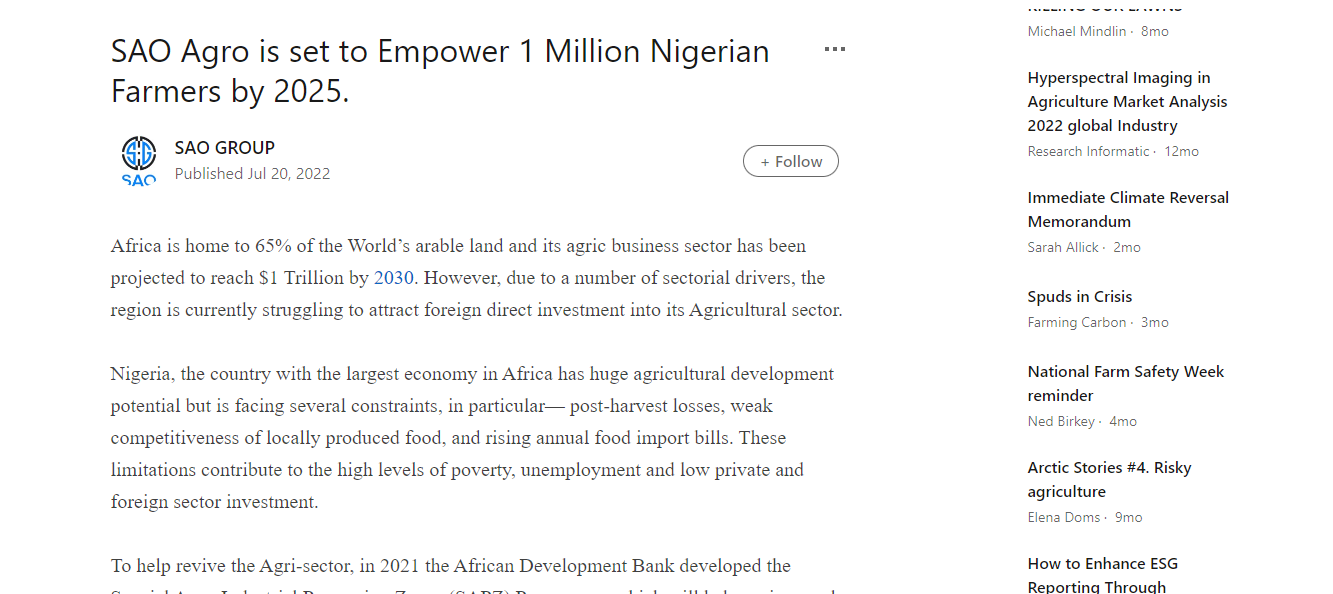The height and width of the screenshot is (594, 1333).
Task: Open Arctic Stories #4 Risky agriculture article
Action: [x=1110, y=480]
